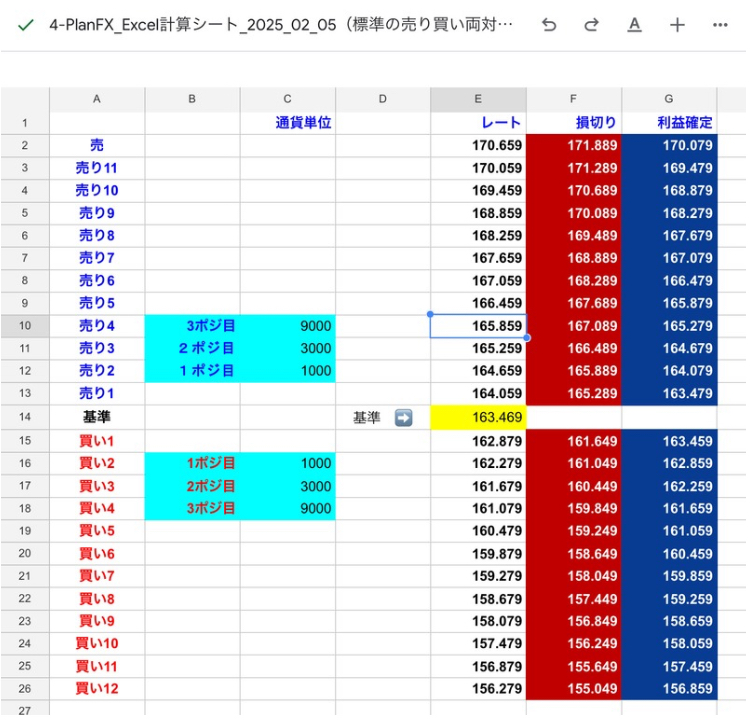Select row 10 header
Viewport: 750px width, 721px height.
point(25,326)
